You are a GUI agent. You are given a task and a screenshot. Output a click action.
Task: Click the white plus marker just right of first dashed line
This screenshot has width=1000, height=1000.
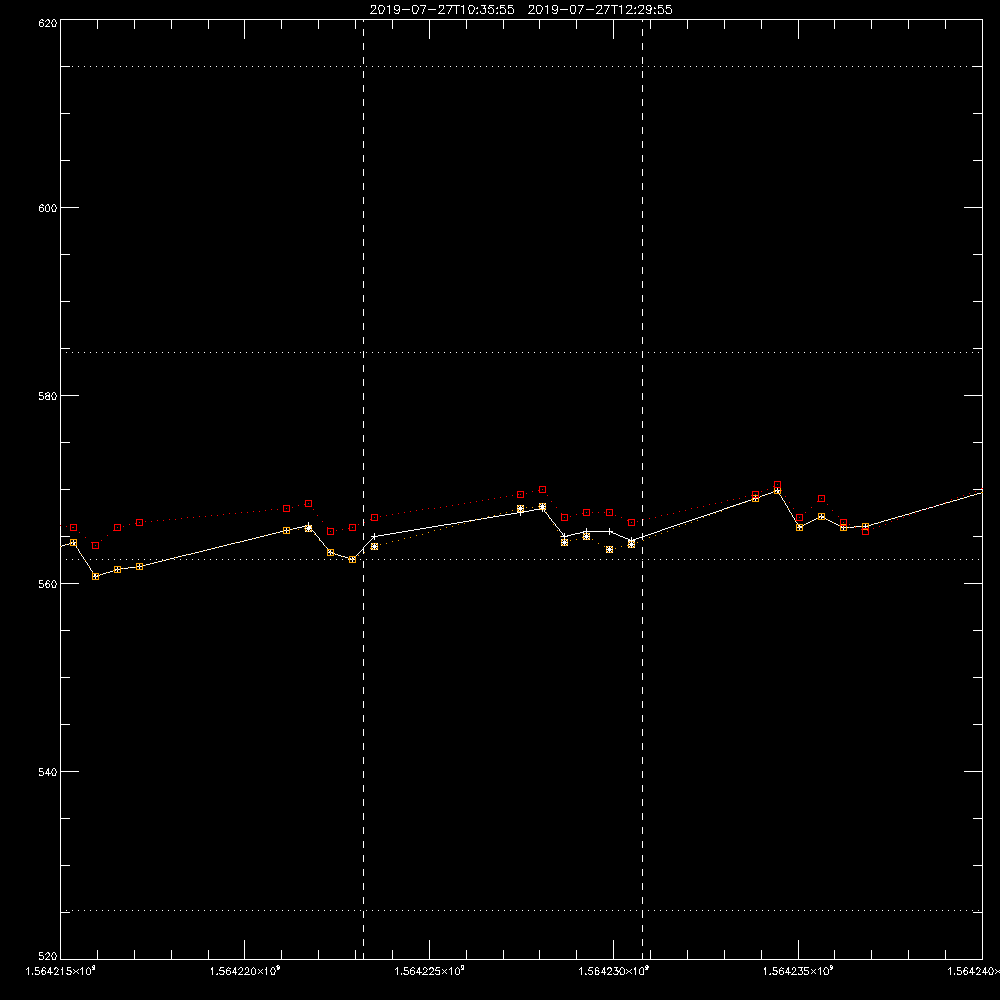coord(374,536)
